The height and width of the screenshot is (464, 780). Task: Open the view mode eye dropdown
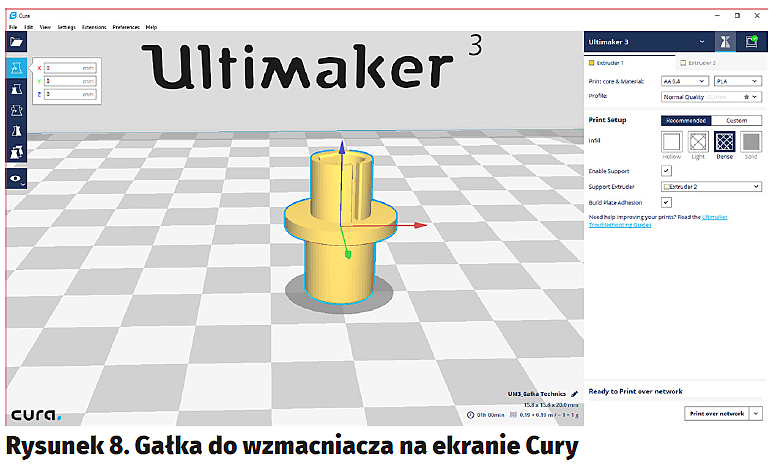tap(16, 179)
